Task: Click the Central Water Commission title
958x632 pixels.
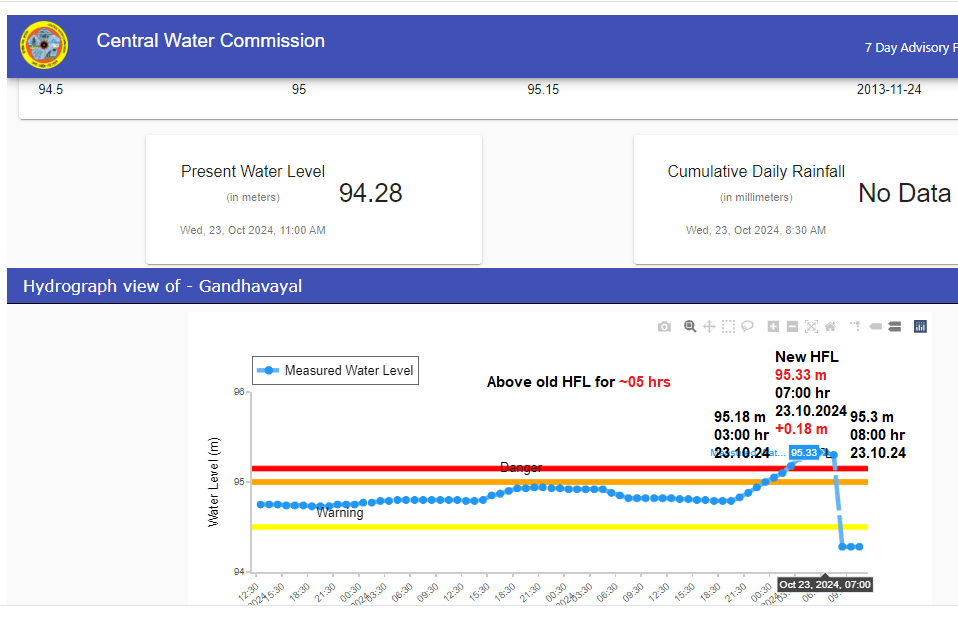Action: [x=210, y=41]
